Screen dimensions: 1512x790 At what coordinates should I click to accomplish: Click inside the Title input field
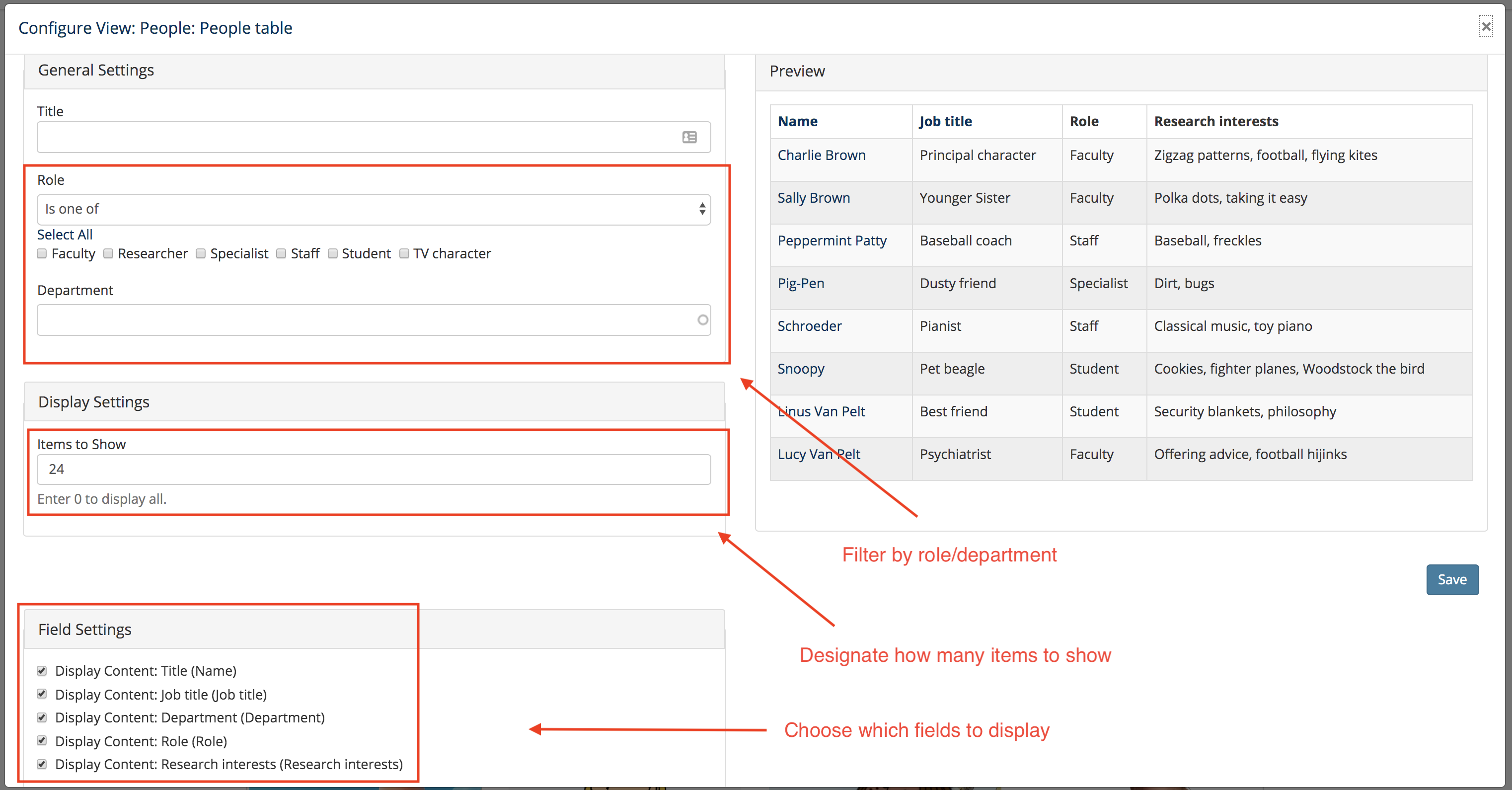352,137
